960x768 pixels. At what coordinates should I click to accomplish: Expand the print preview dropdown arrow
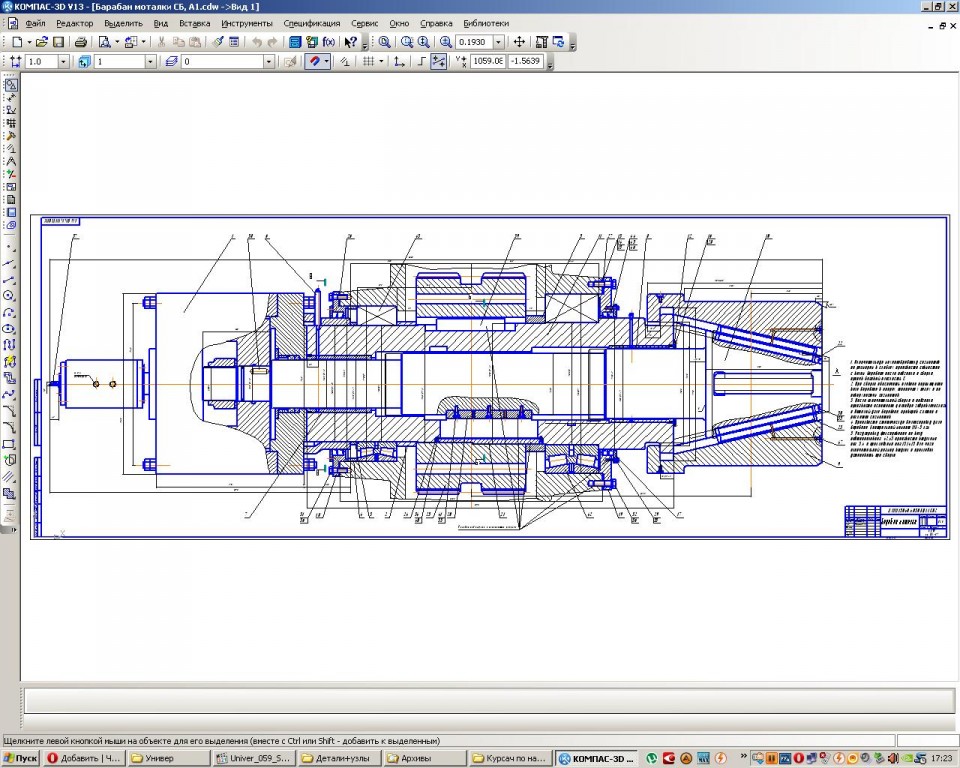(x=116, y=42)
